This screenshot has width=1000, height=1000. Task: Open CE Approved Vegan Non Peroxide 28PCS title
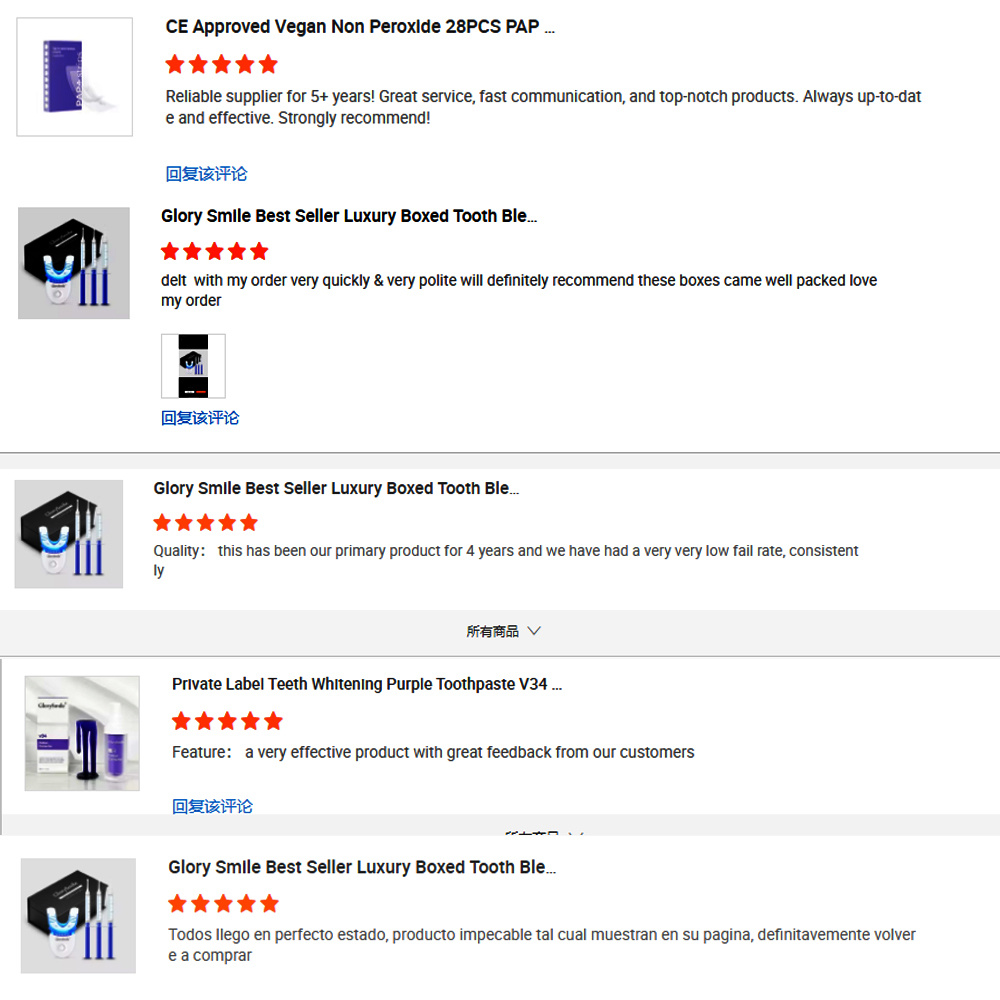(360, 27)
